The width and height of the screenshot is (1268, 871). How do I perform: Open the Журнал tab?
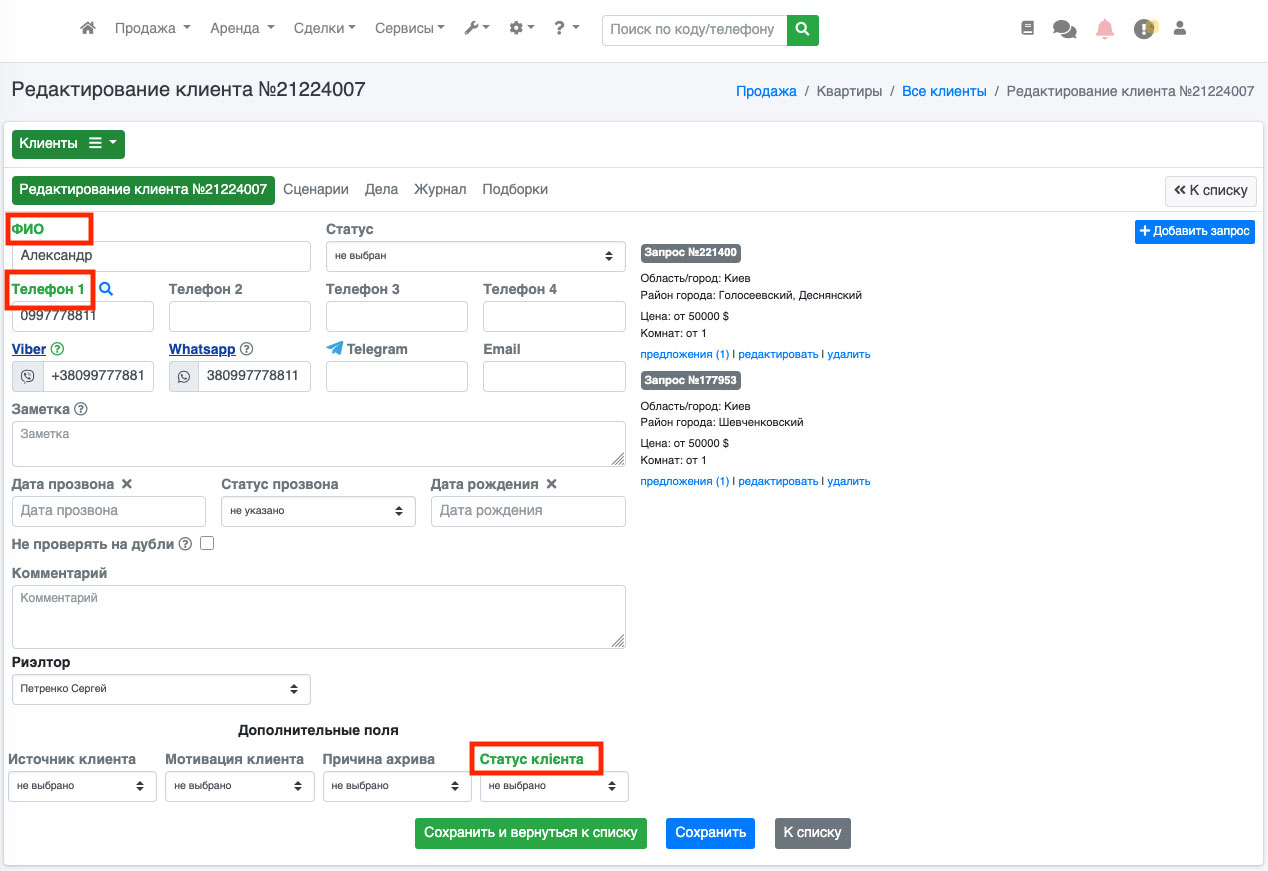440,189
